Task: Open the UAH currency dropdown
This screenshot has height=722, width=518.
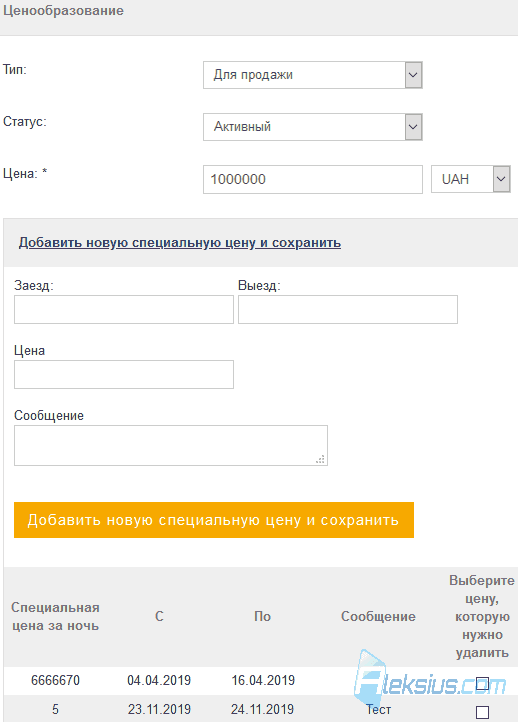Action: pyautogui.click(x=471, y=179)
